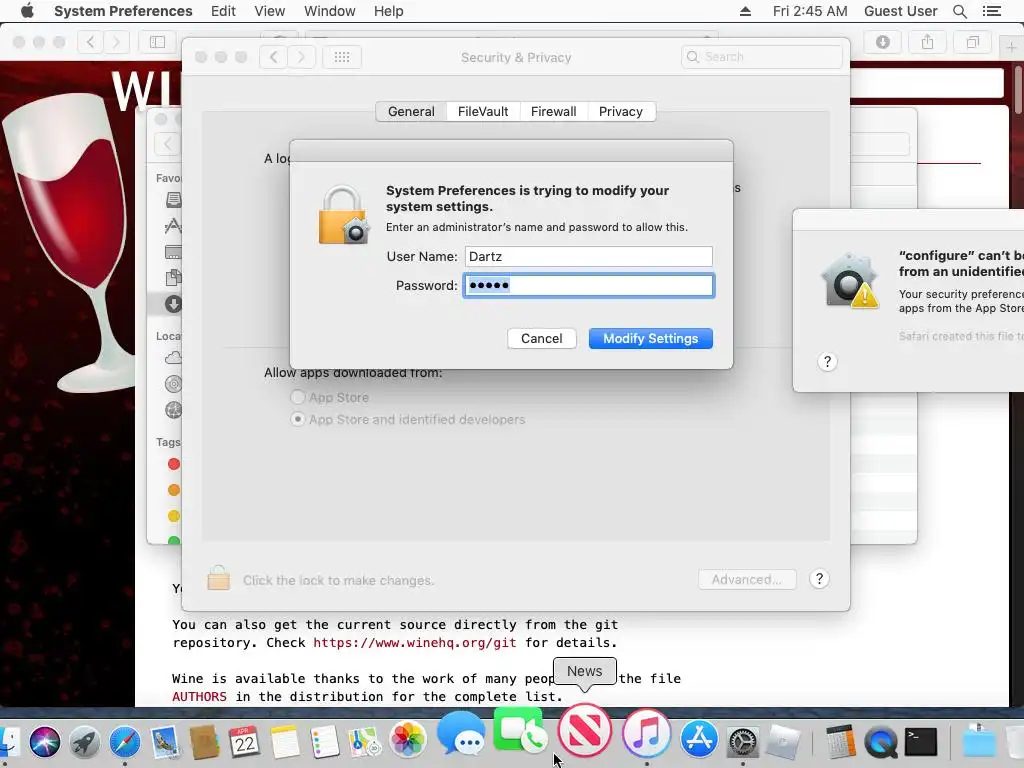Viewport: 1024px width, 768px height.
Task: Open the Window menu
Action: [x=329, y=11]
